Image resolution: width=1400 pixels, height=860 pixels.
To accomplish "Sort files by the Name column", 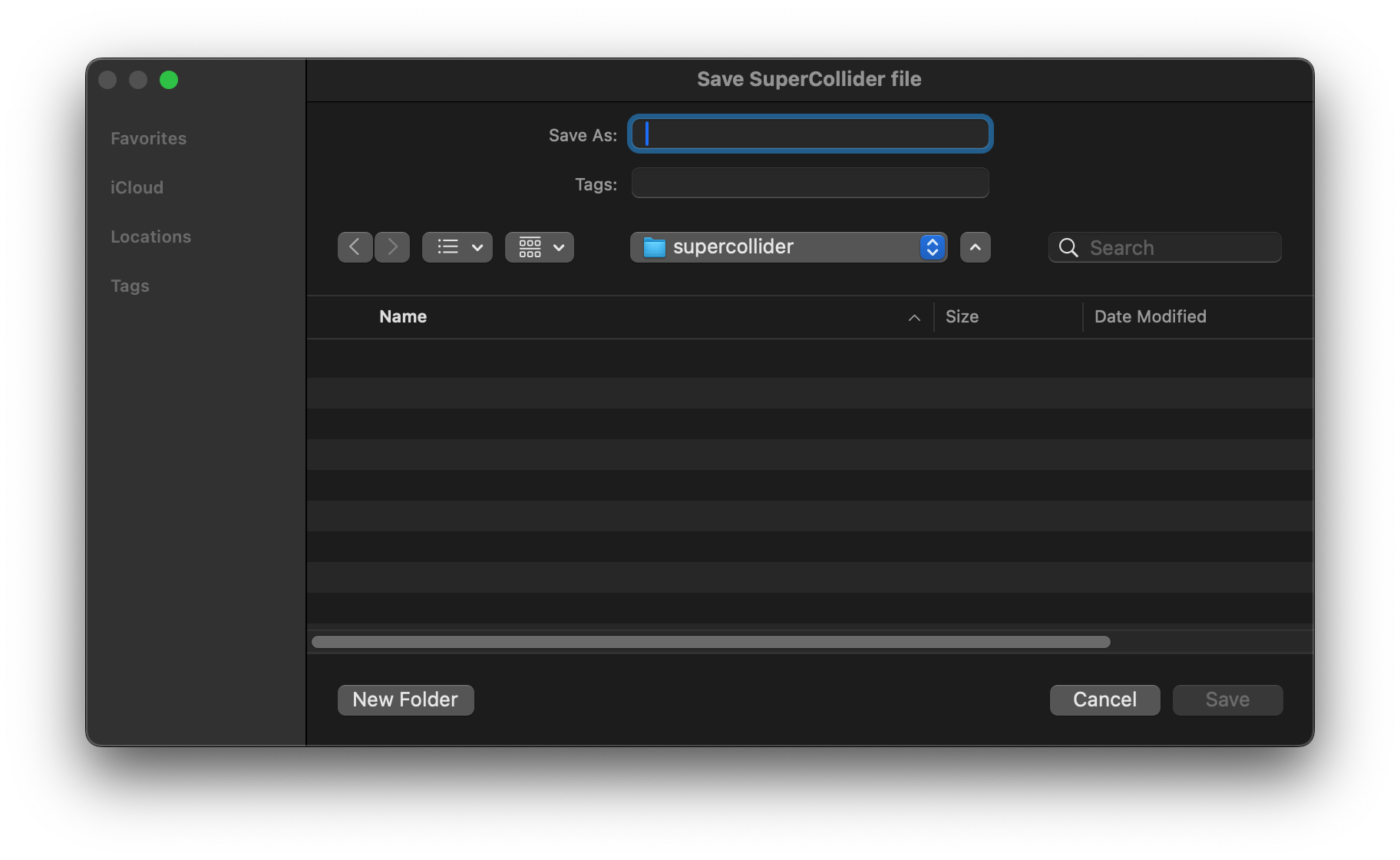I will point(403,316).
